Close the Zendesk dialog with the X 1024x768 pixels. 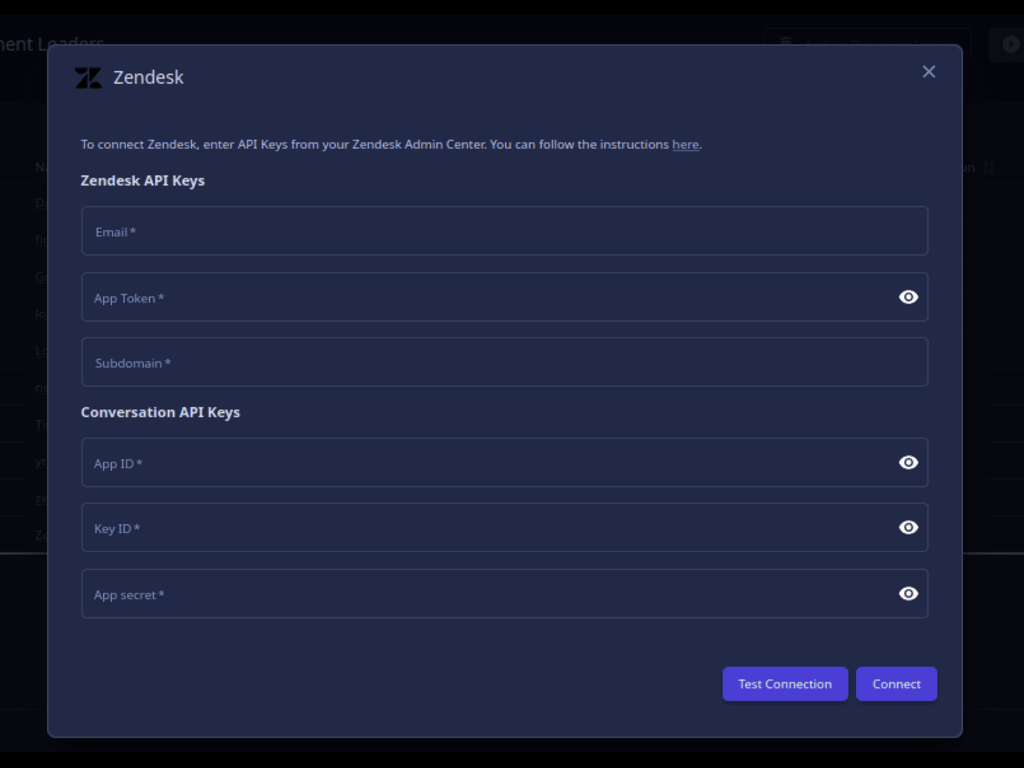point(928,71)
